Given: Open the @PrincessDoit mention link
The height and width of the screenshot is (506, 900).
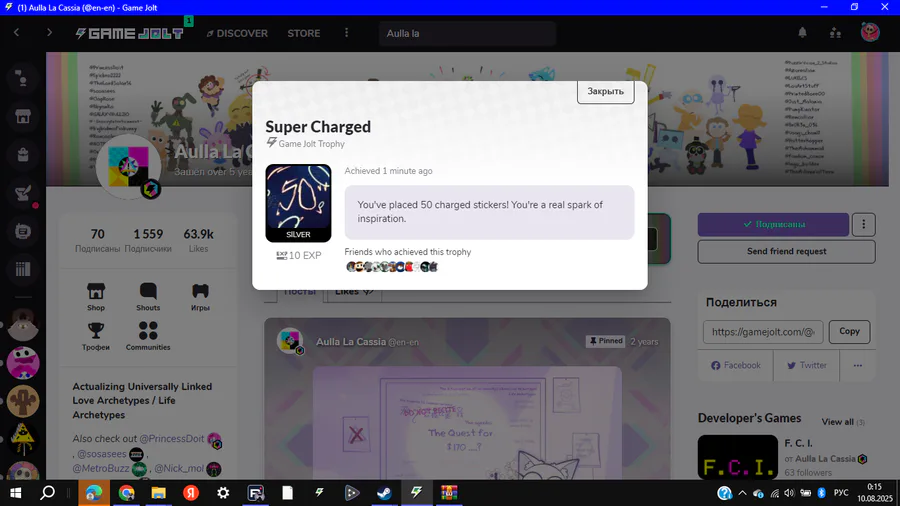Looking at the screenshot, I should 172,439.
